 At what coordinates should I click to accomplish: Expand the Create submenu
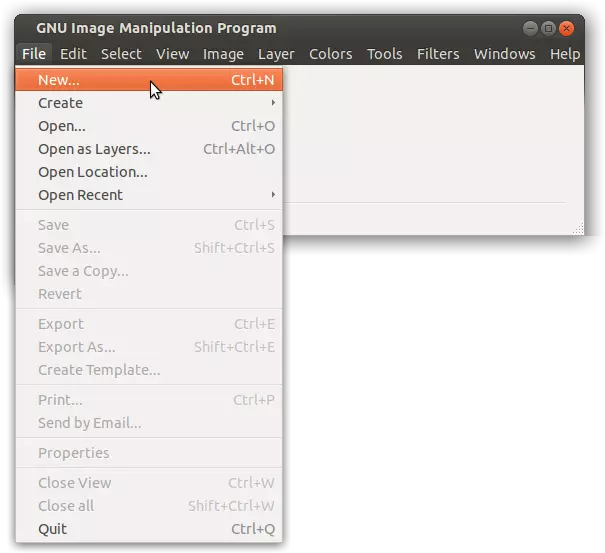[149, 103]
